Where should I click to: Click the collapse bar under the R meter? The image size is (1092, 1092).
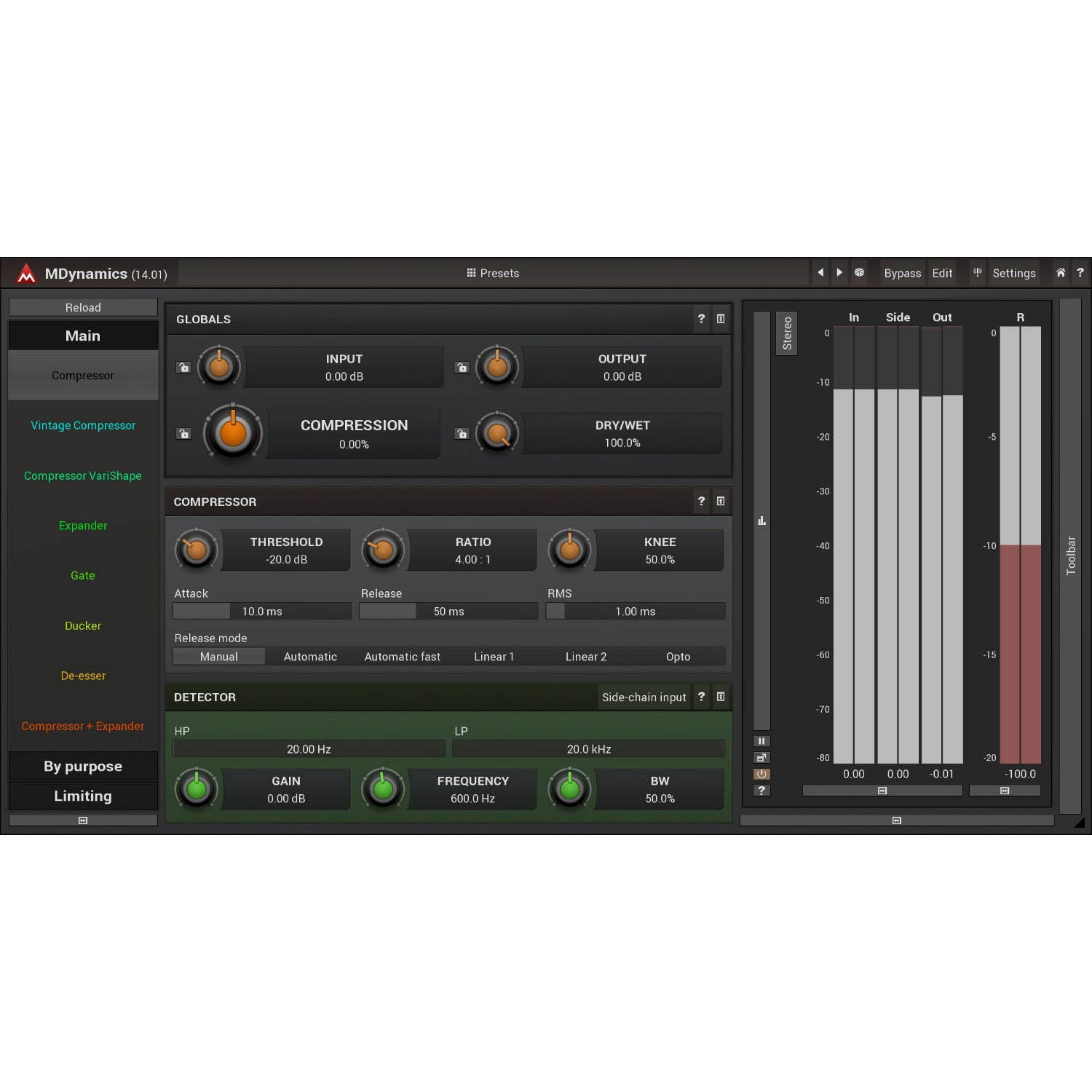1005,791
